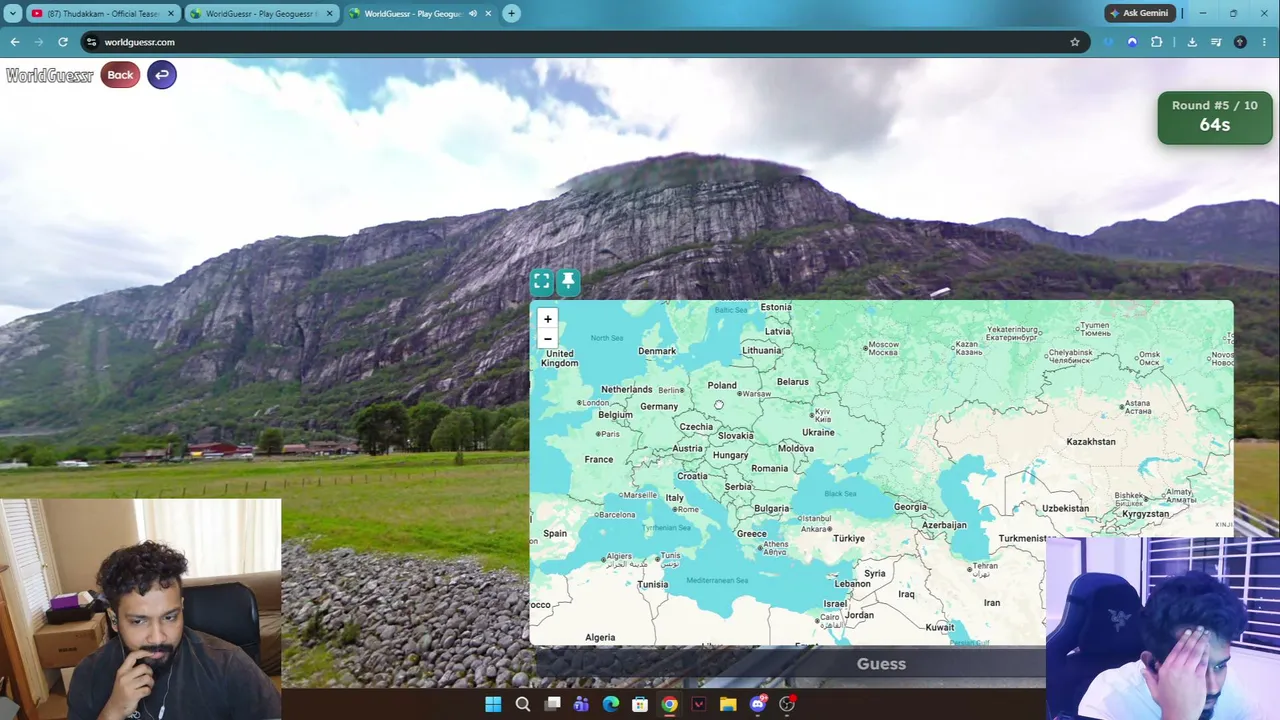View site information icon in address bar

tap(91, 42)
